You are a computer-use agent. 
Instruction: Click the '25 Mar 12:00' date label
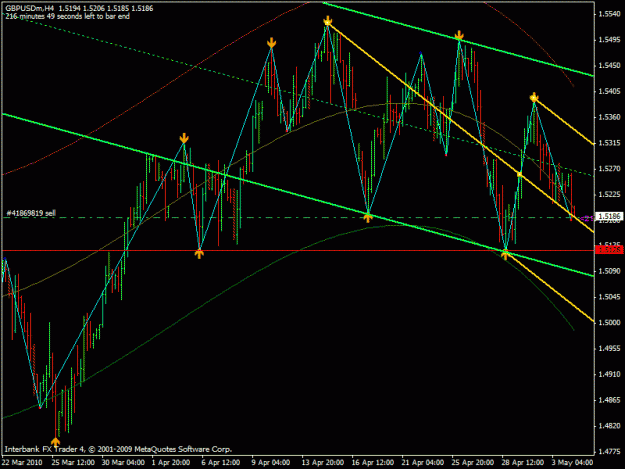click(x=73, y=462)
